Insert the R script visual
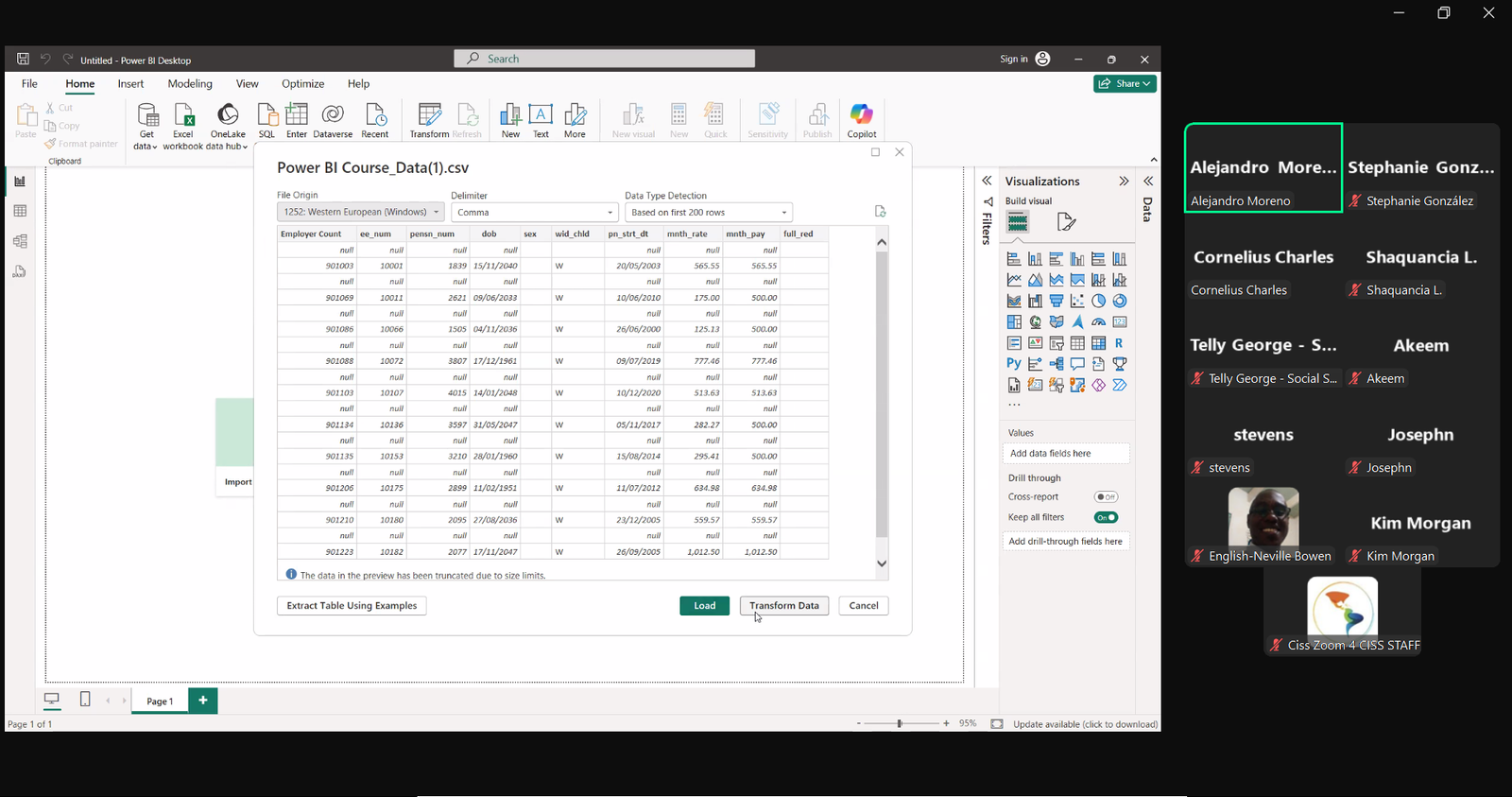Viewport: 1512px width, 797px height. coord(1120,343)
